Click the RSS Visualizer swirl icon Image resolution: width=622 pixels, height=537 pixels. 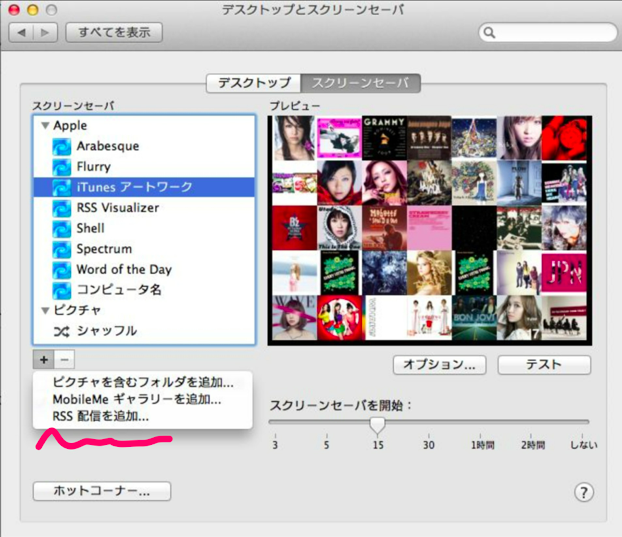pos(62,208)
